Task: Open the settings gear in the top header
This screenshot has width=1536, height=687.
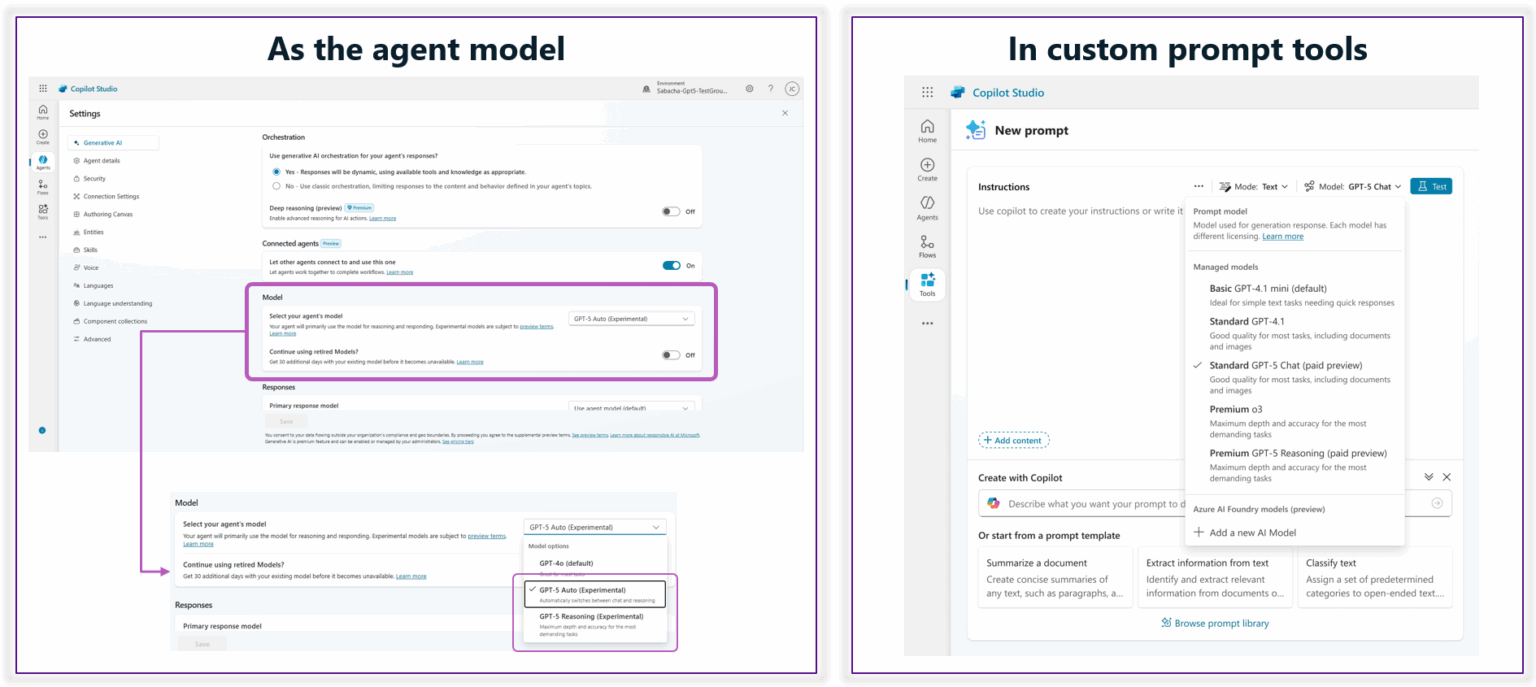Action: pyautogui.click(x=749, y=89)
